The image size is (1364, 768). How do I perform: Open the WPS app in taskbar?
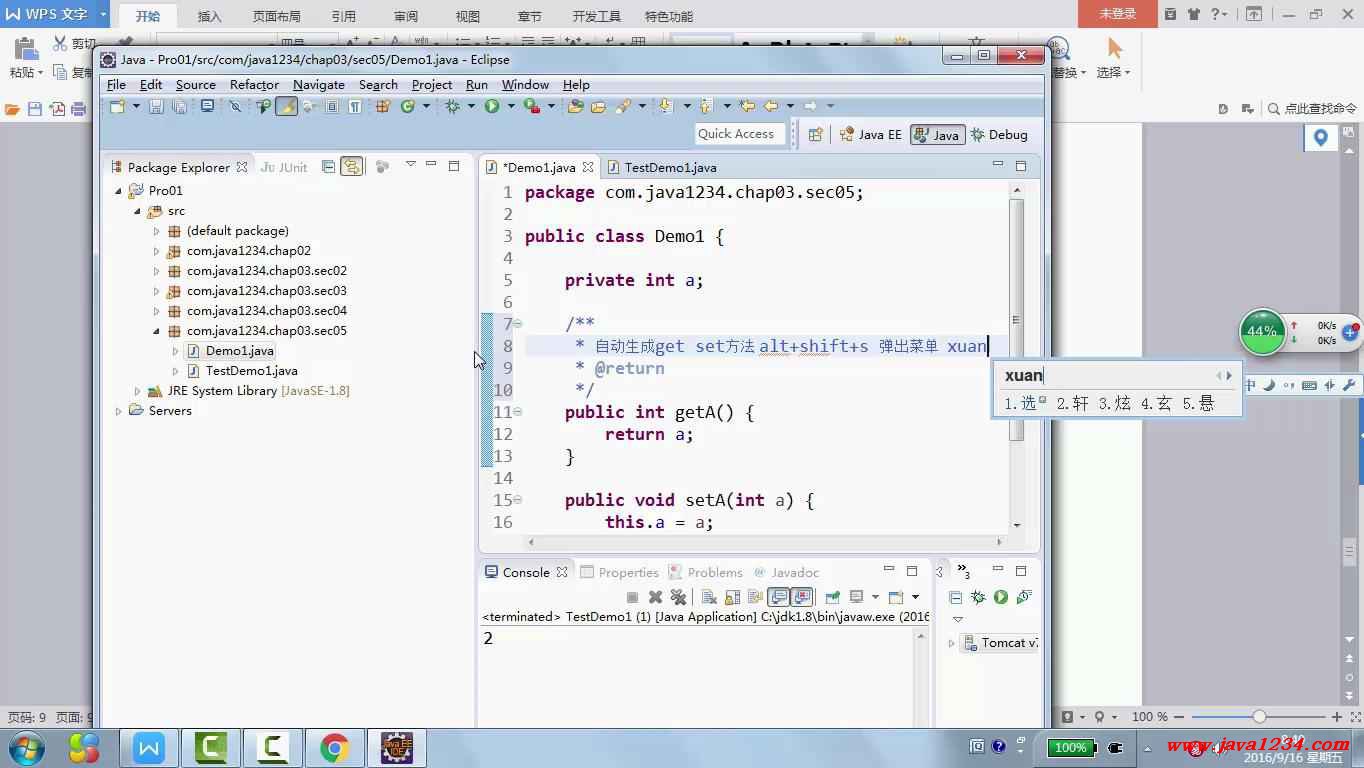(x=149, y=747)
